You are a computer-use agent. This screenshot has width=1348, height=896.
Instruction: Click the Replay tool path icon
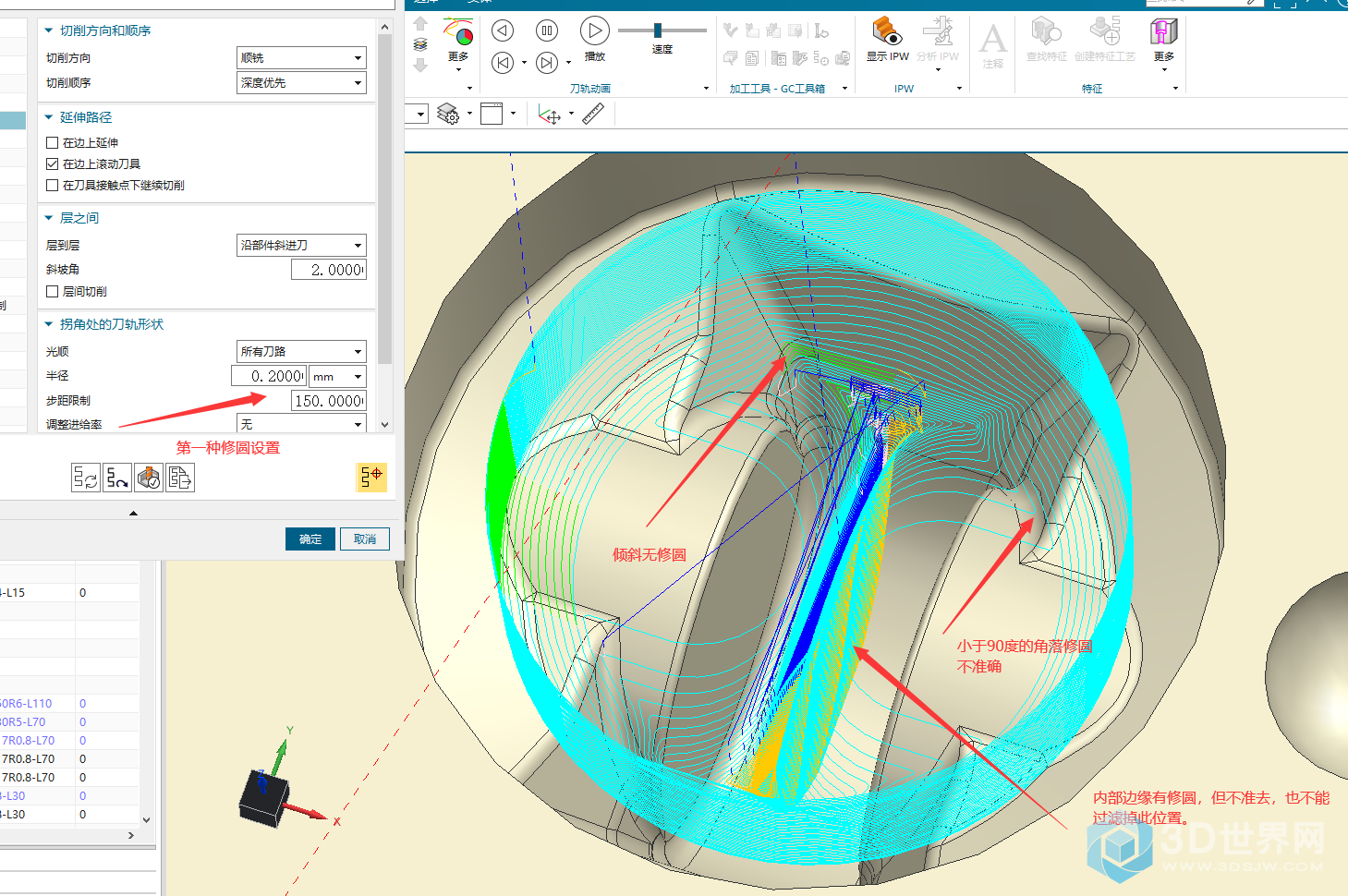point(117,478)
